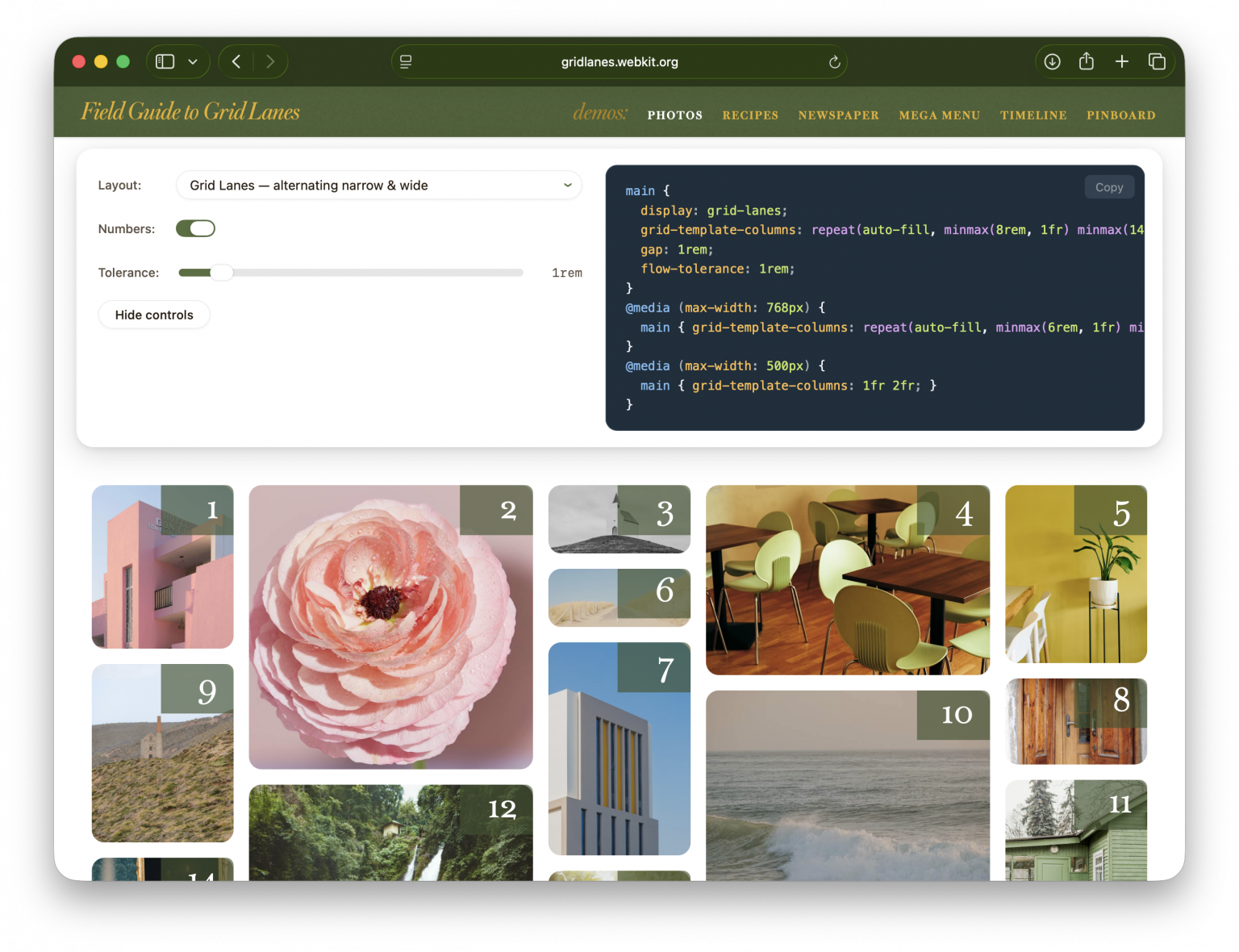The width and height of the screenshot is (1239, 952).
Task: Select photo 11 green cabin
Action: [x=1076, y=830]
